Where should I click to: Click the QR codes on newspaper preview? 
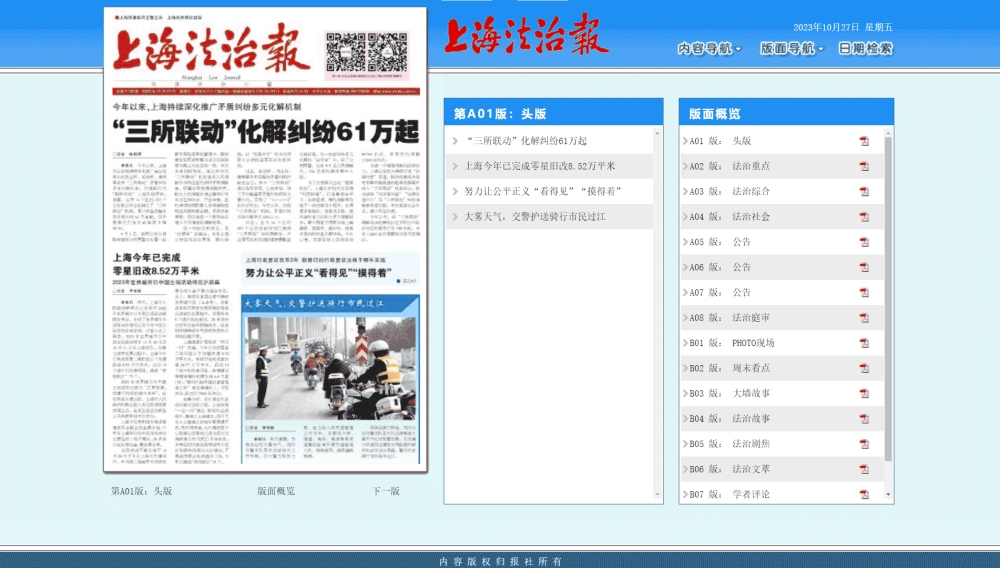pos(367,52)
